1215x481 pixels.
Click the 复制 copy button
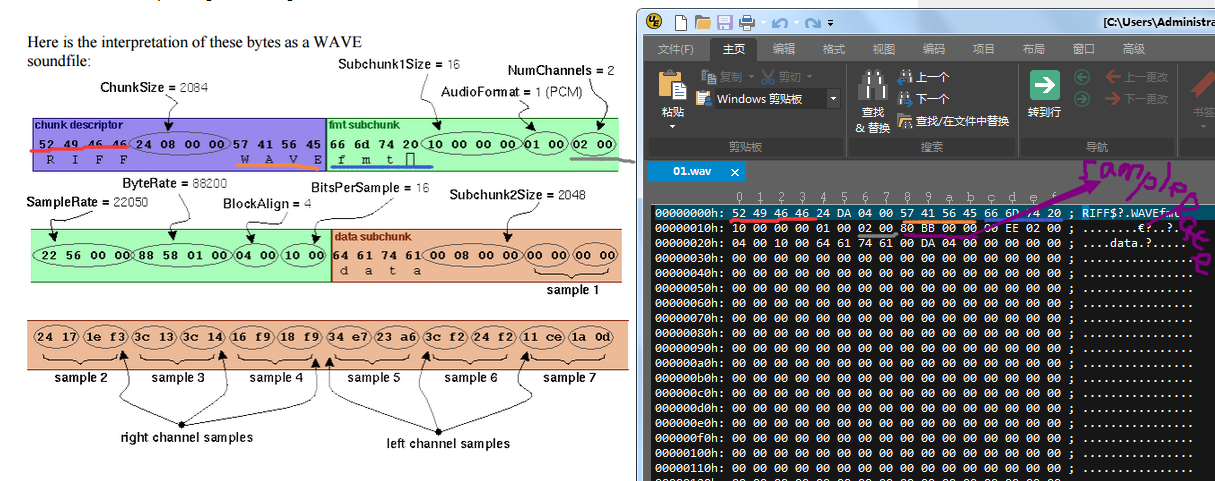[722, 77]
